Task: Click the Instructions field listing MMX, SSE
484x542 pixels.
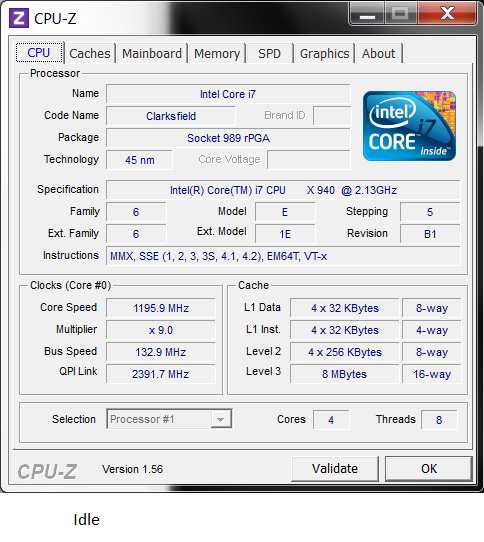Action: [x=283, y=256]
